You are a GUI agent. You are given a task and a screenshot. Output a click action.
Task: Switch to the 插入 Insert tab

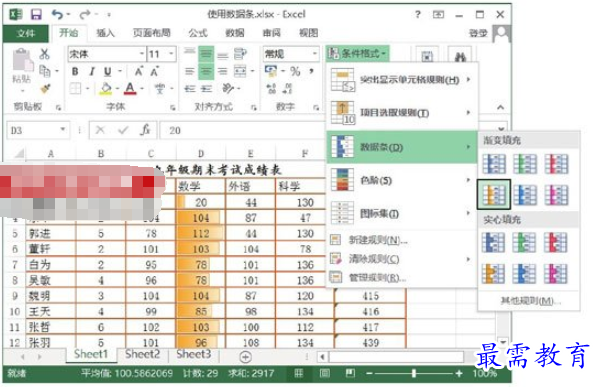[x=105, y=33]
